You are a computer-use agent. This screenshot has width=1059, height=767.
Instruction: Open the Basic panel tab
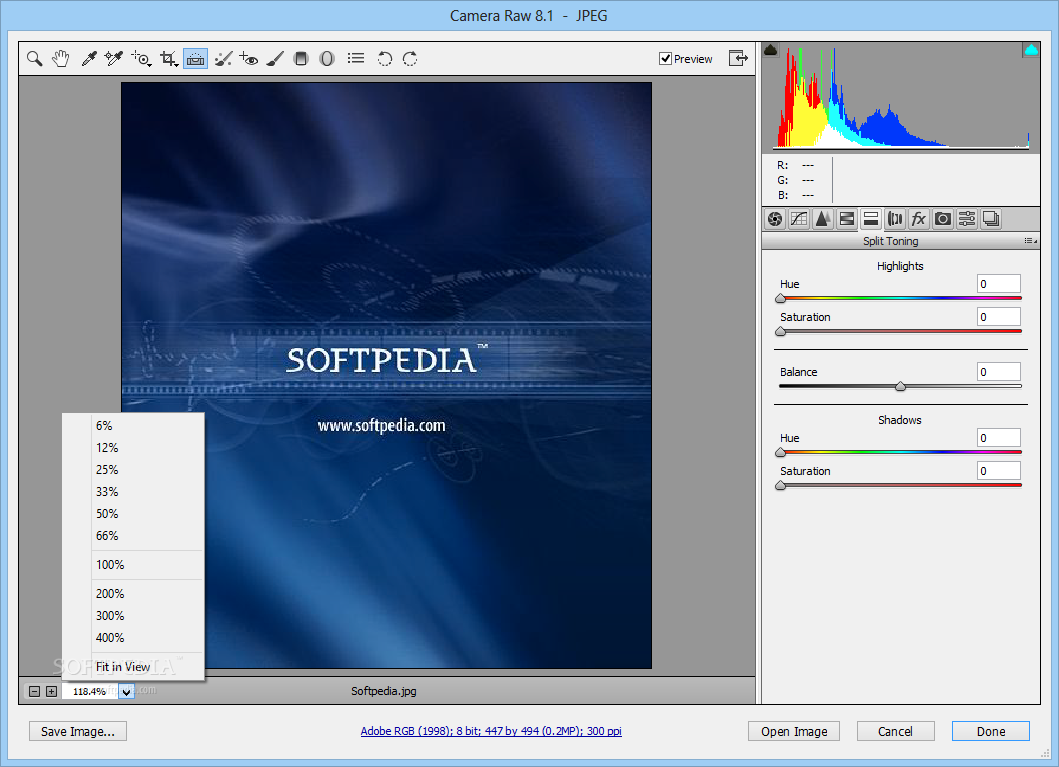tap(775, 219)
